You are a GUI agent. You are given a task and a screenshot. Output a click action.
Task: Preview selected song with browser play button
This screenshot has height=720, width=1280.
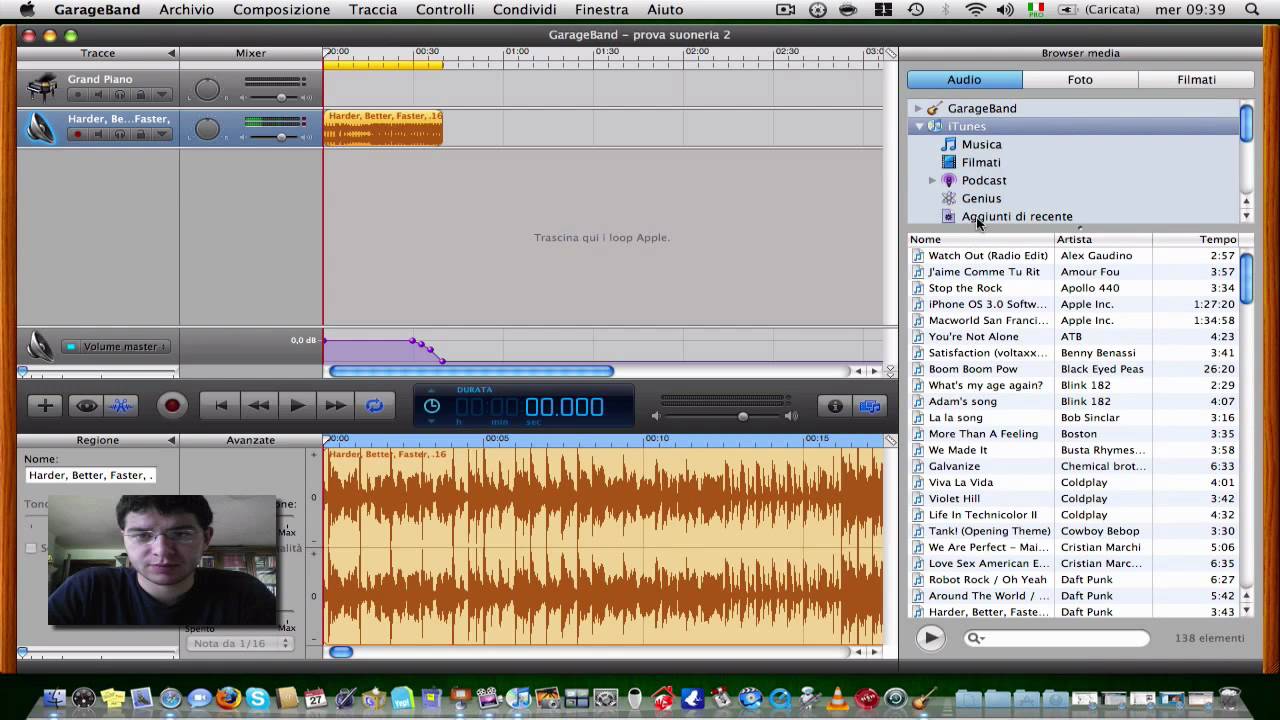click(931, 638)
